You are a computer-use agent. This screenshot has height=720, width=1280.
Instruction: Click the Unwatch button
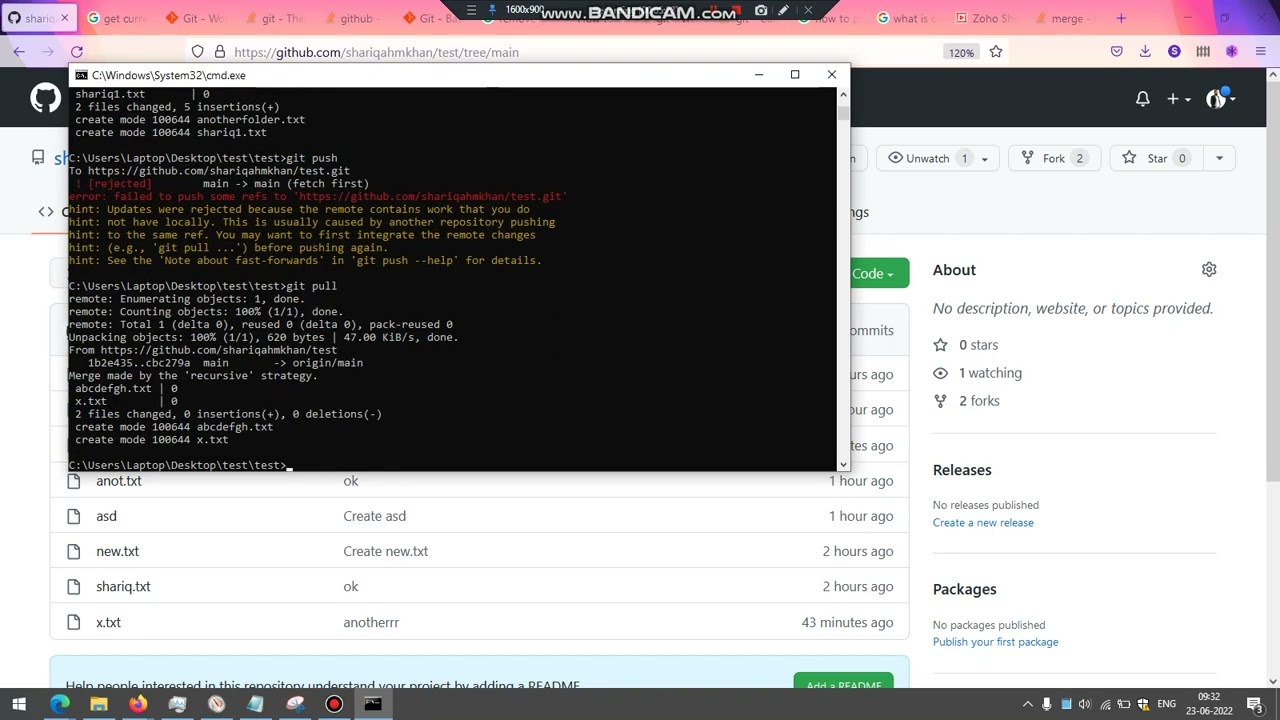pos(938,158)
